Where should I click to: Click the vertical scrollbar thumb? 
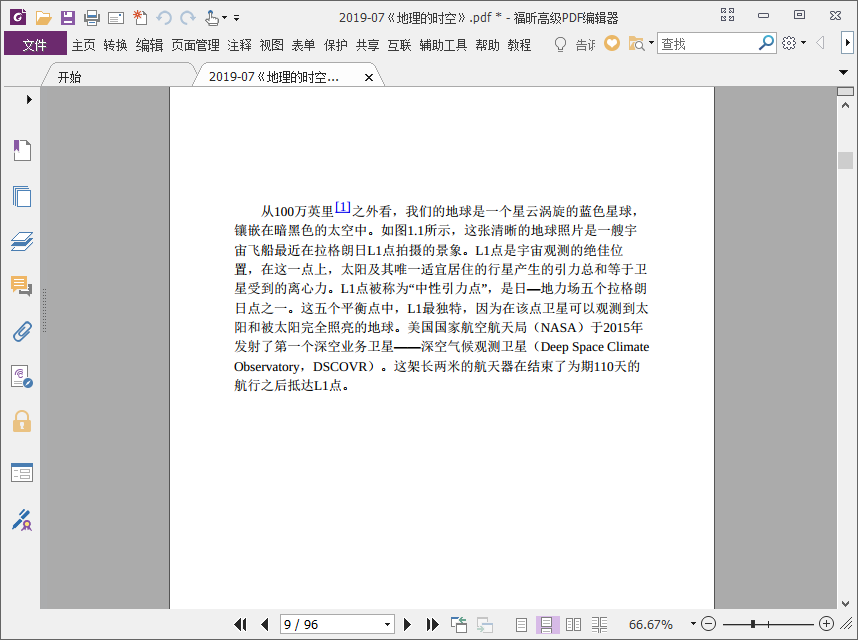click(x=845, y=160)
